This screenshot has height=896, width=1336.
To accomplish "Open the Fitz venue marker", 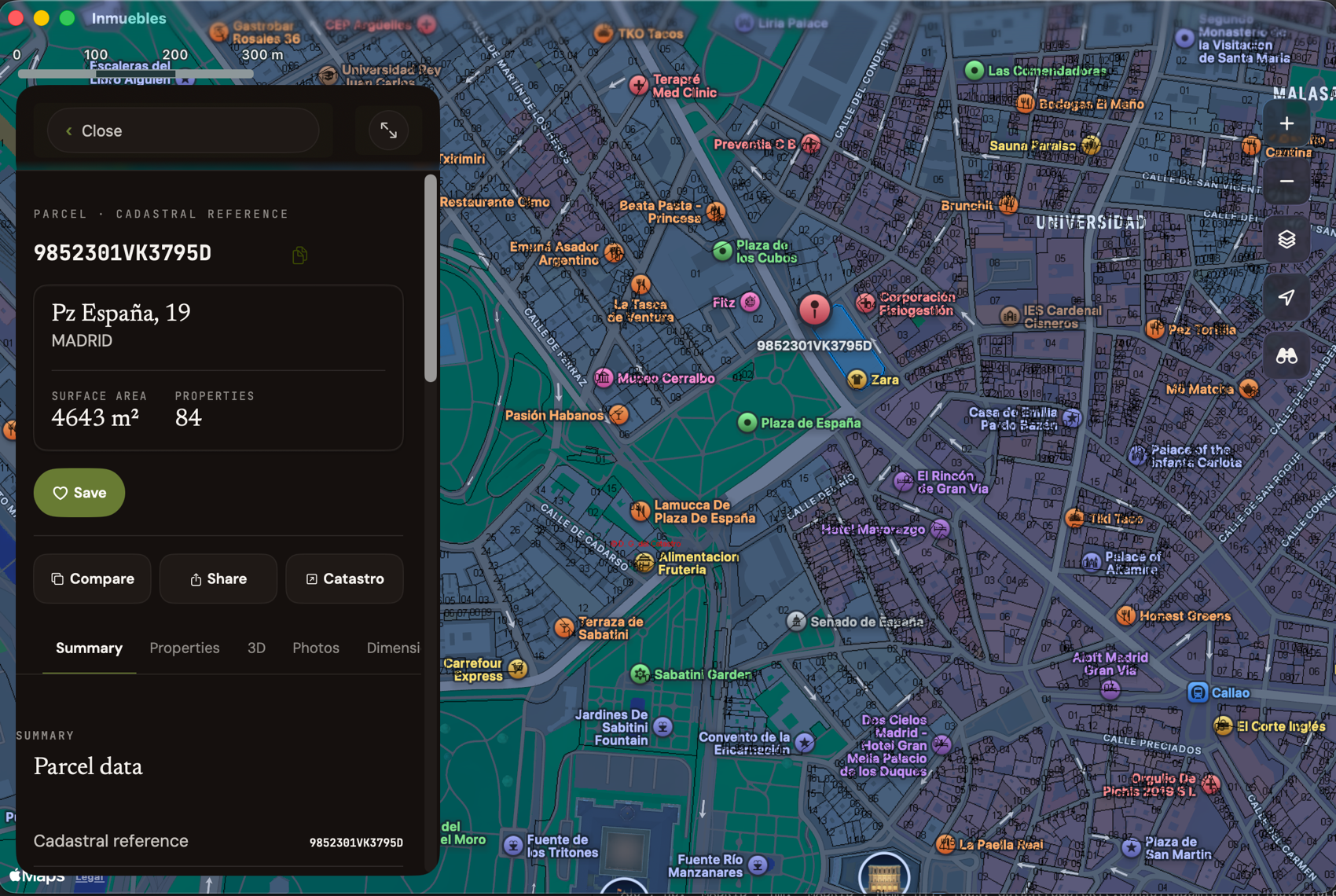I will (x=751, y=303).
